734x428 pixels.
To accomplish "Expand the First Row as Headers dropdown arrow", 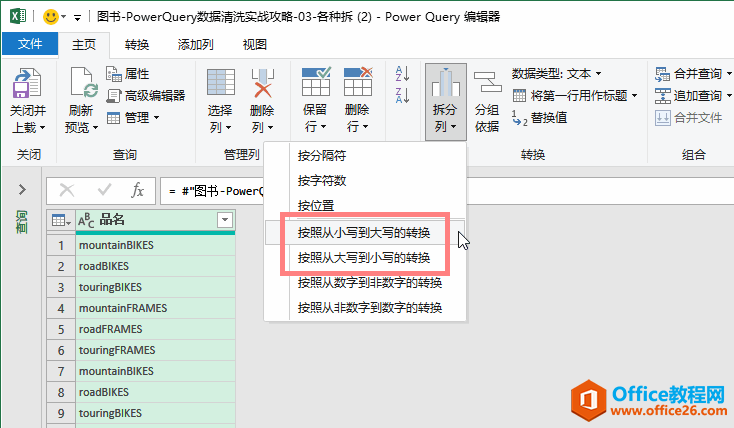I will click(x=634, y=96).
